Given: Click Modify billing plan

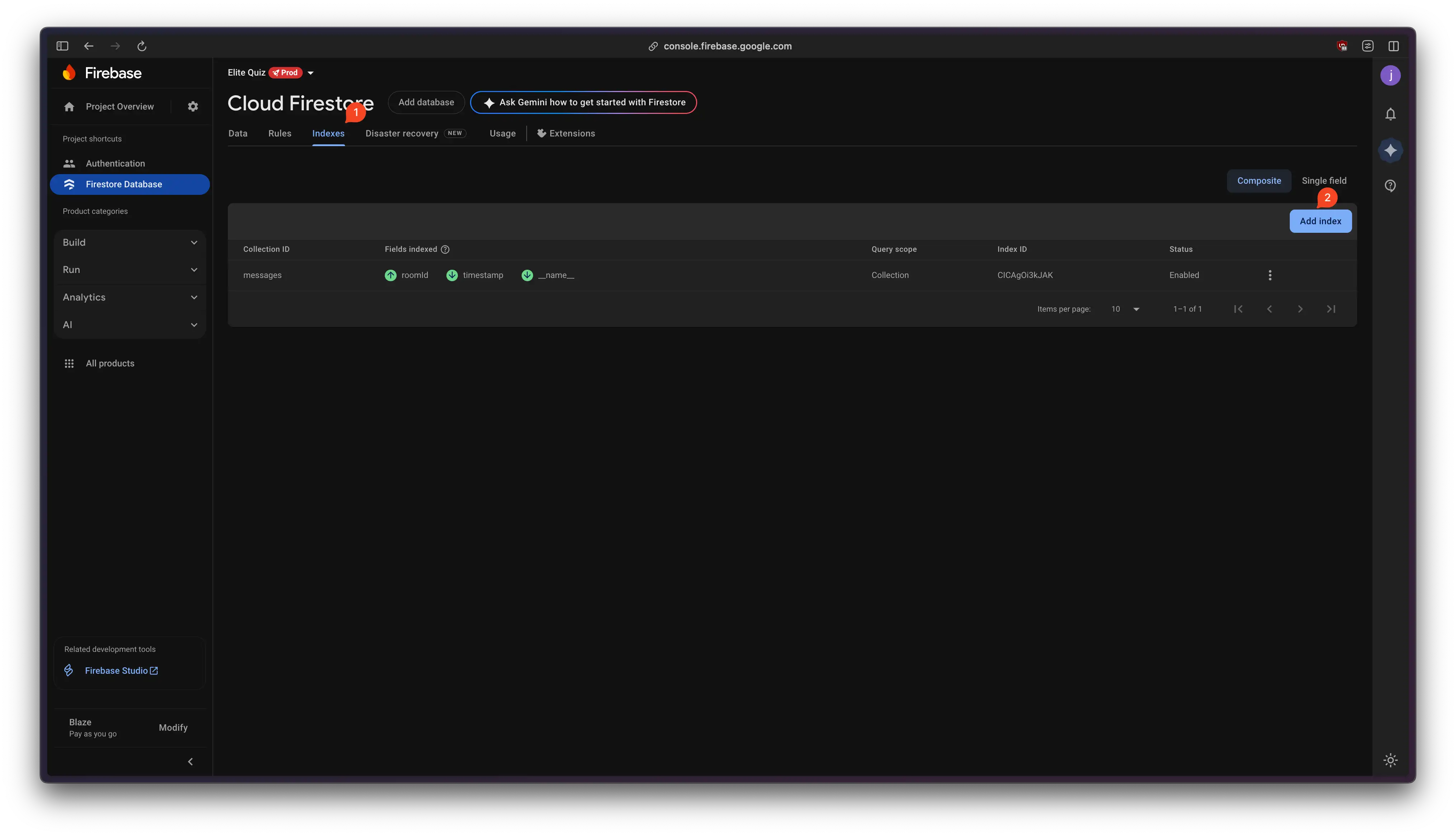Looking at the screenshot, I should pyautogui.click(x=173, y=727).
